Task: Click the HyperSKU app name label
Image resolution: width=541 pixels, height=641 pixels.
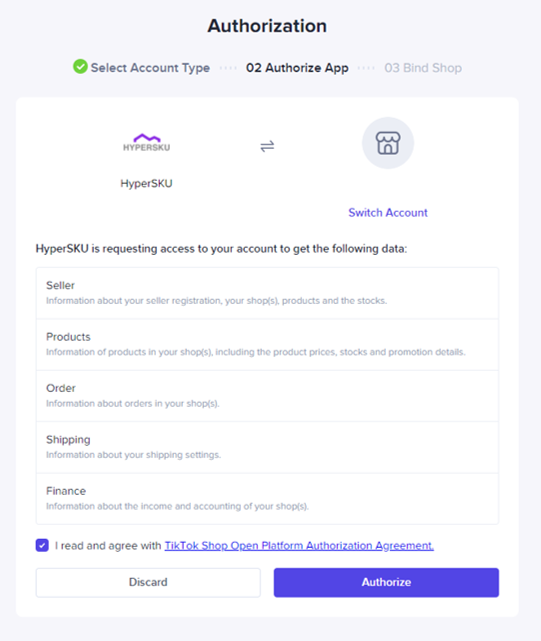Action: [x=146, y=183]
